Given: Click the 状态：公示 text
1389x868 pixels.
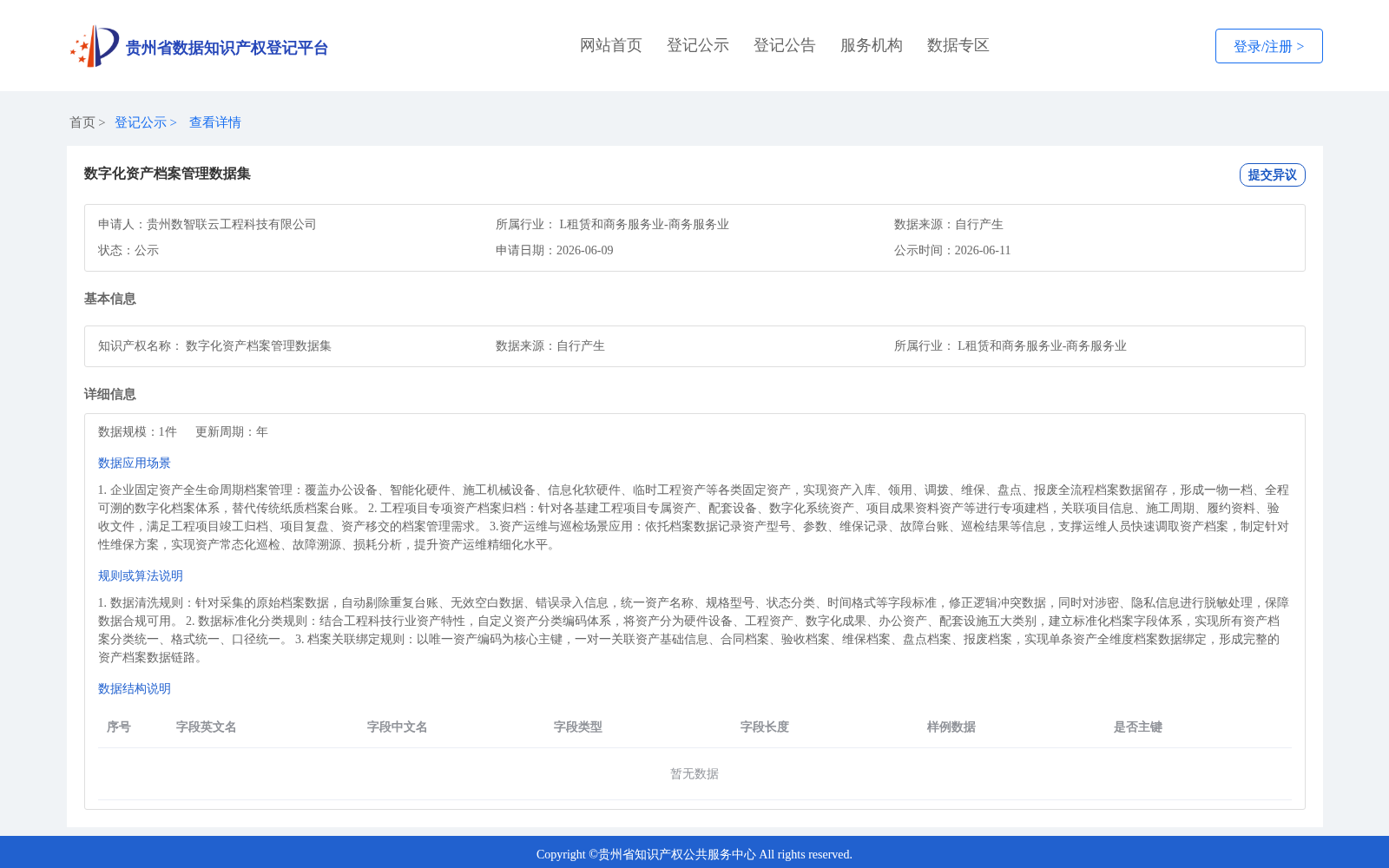Looking at the screenshot, I should coord(128,250).
